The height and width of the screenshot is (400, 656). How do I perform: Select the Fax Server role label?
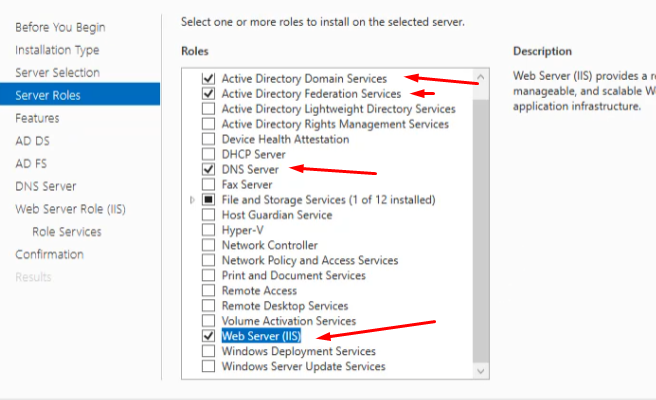click(x=247, y=185)
